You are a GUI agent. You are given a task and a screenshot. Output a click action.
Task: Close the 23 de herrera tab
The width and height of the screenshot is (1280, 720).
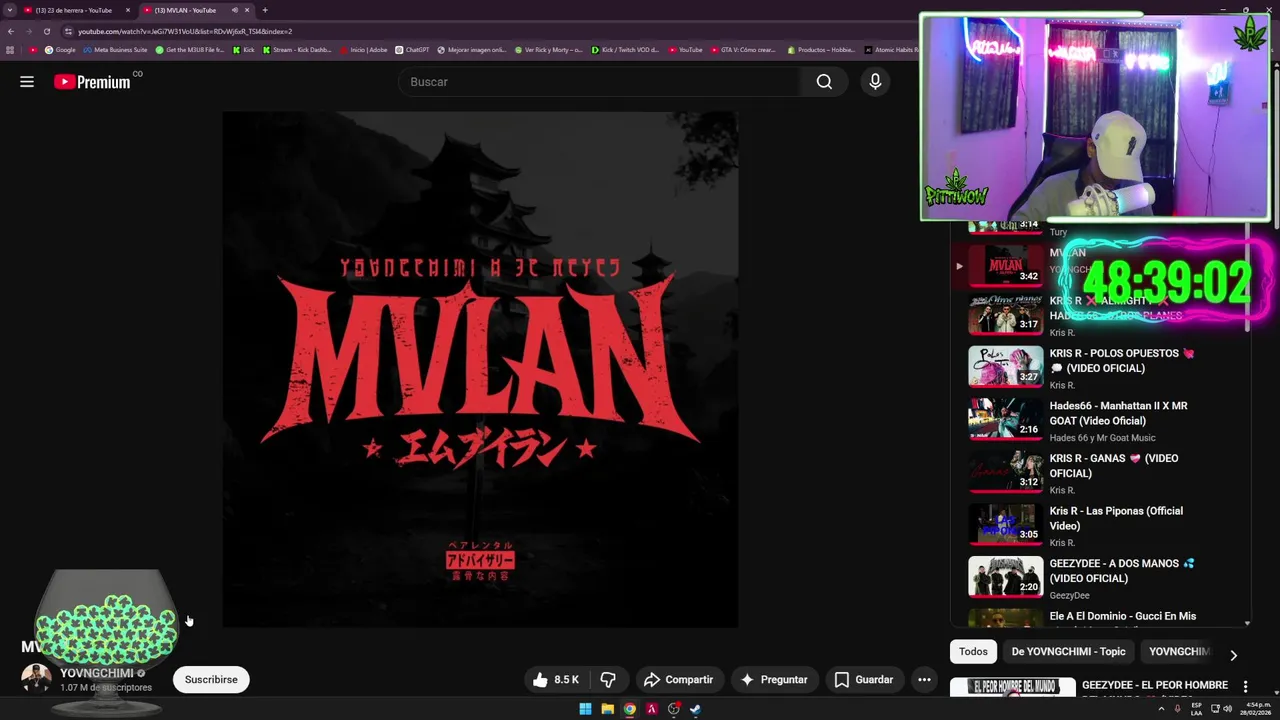[128, 10]
